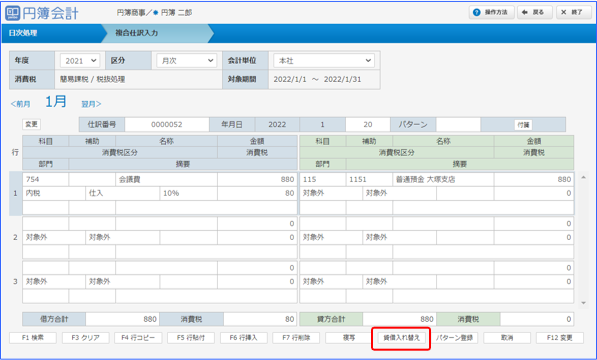
Task: Go to next month via 翌月> link
Action: [91, 104]
